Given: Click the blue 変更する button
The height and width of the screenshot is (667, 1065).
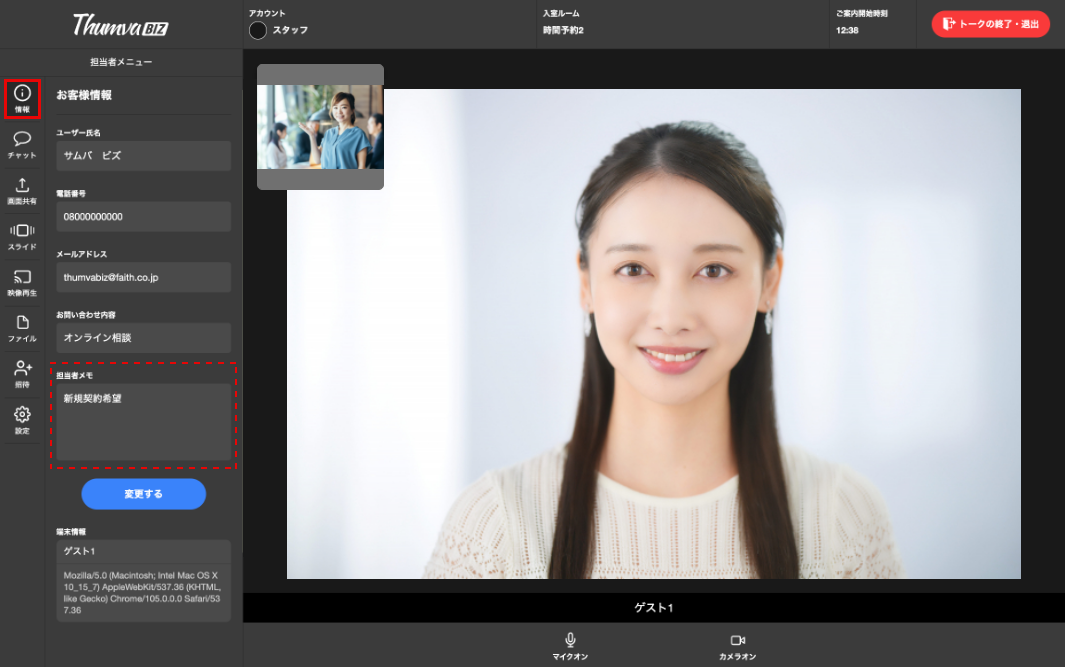Looking at the screenshot, I should pyautogui.click(x=143, y=494).
